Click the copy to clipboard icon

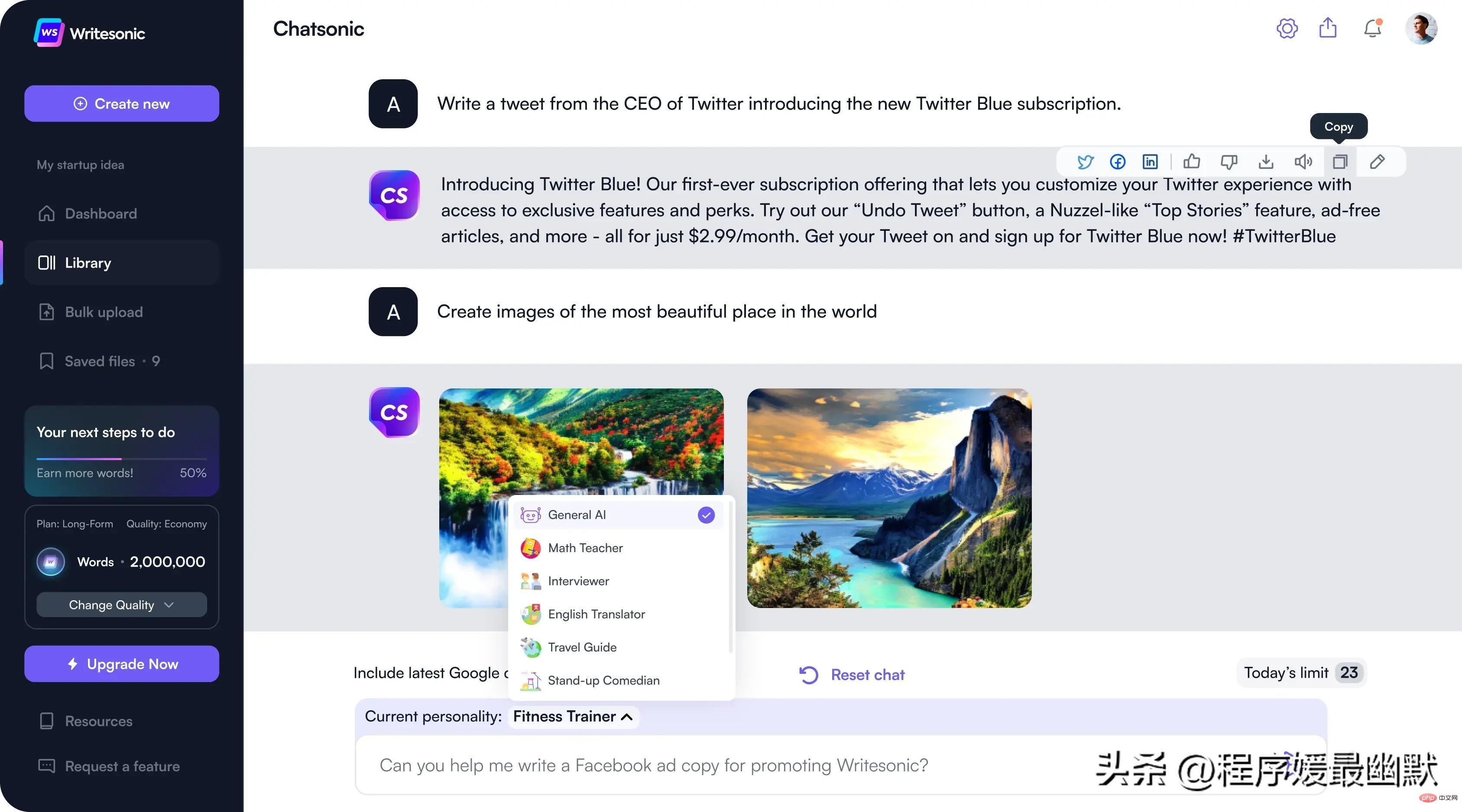click(x=1340, y=161)
